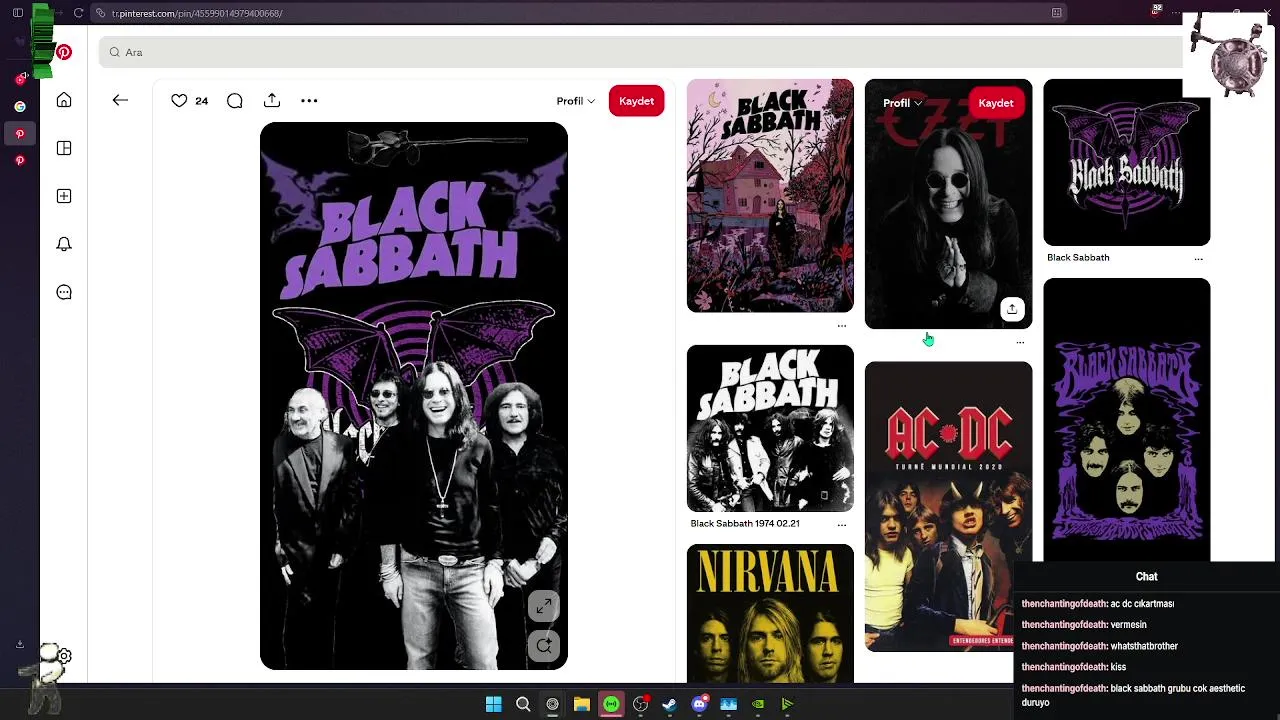Open the AC/DC tour poster pin

click(x=948, y=506)
